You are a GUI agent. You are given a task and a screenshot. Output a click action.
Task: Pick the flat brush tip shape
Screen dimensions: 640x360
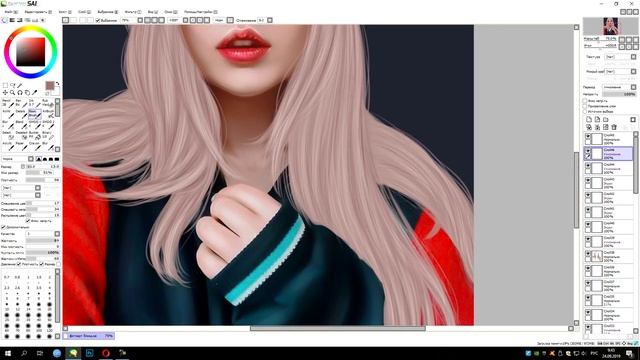[57, 159]
